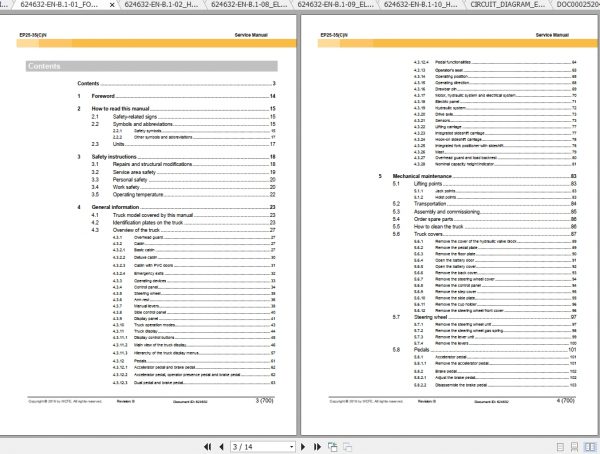Open the How to clean the truck entry
Viewport: 600px width, 454px height.
click(484, 227)
